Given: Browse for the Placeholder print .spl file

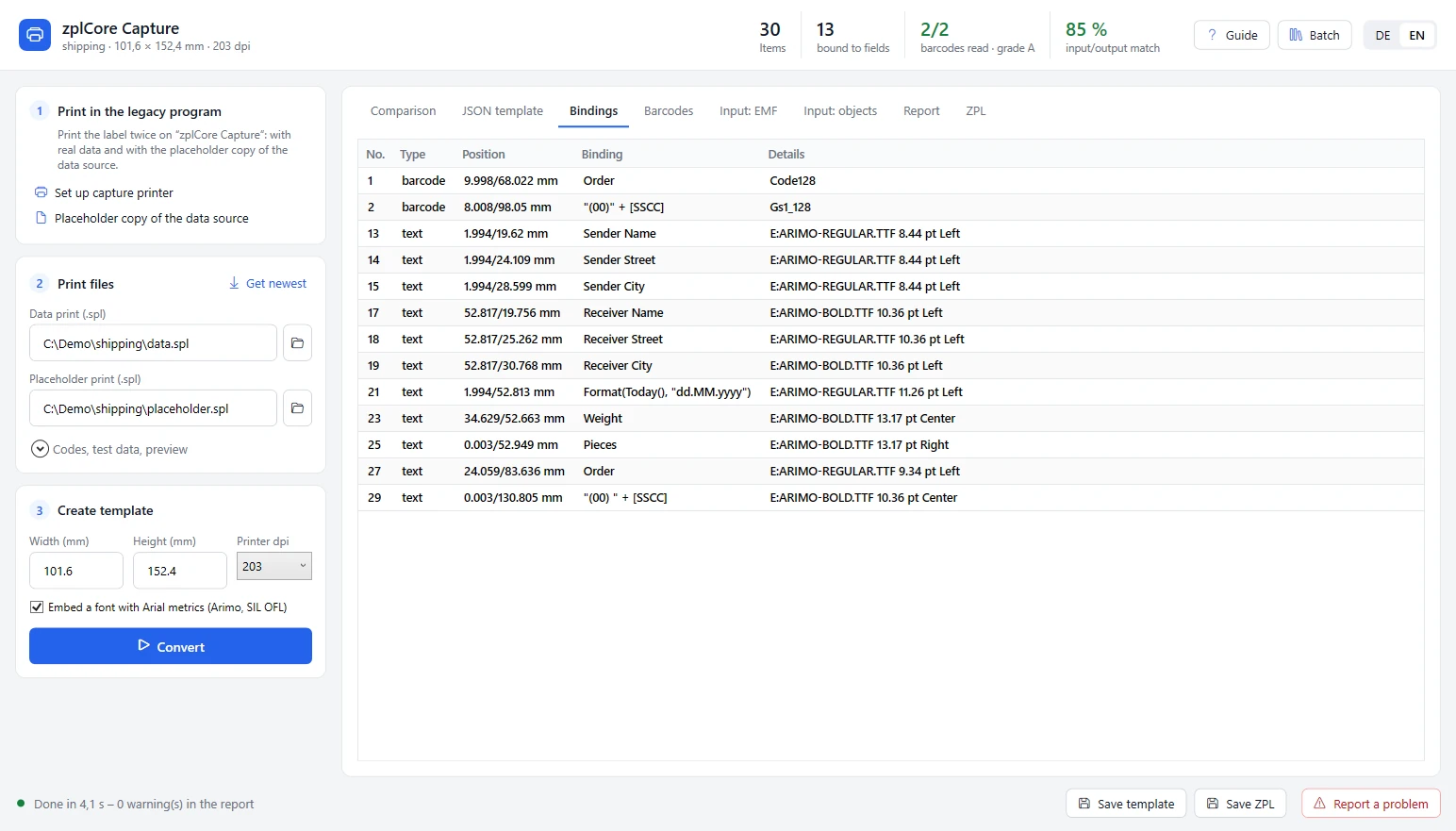Looking at the screenshot, I should [x=297, y=408].
